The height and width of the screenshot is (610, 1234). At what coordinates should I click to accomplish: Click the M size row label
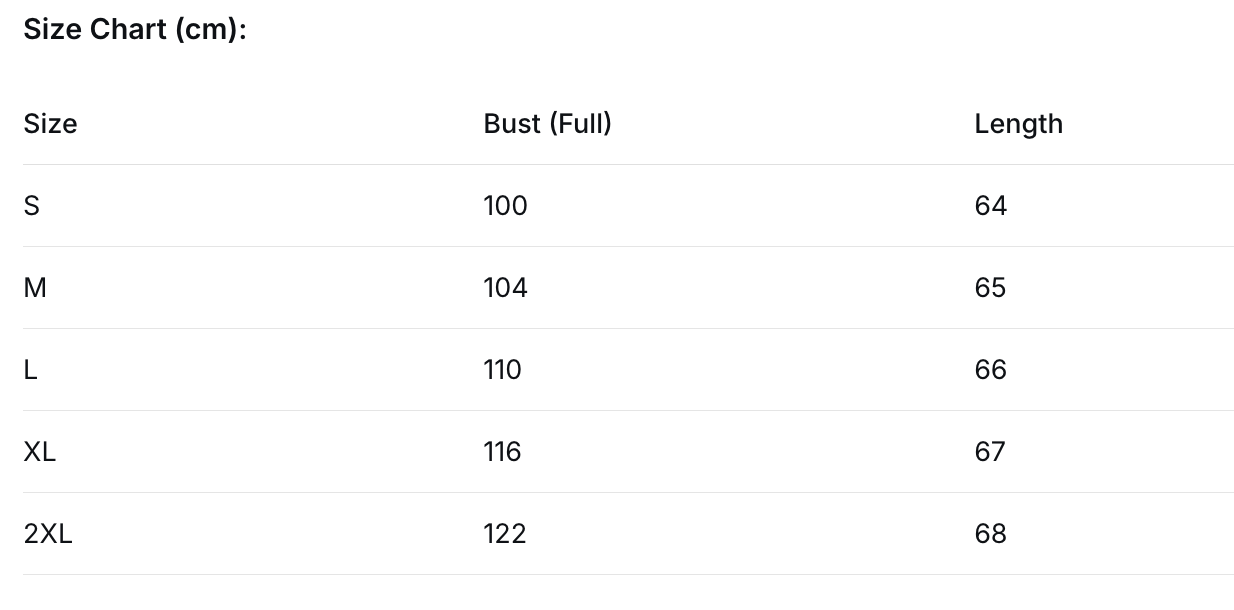[x=35, y=288]
